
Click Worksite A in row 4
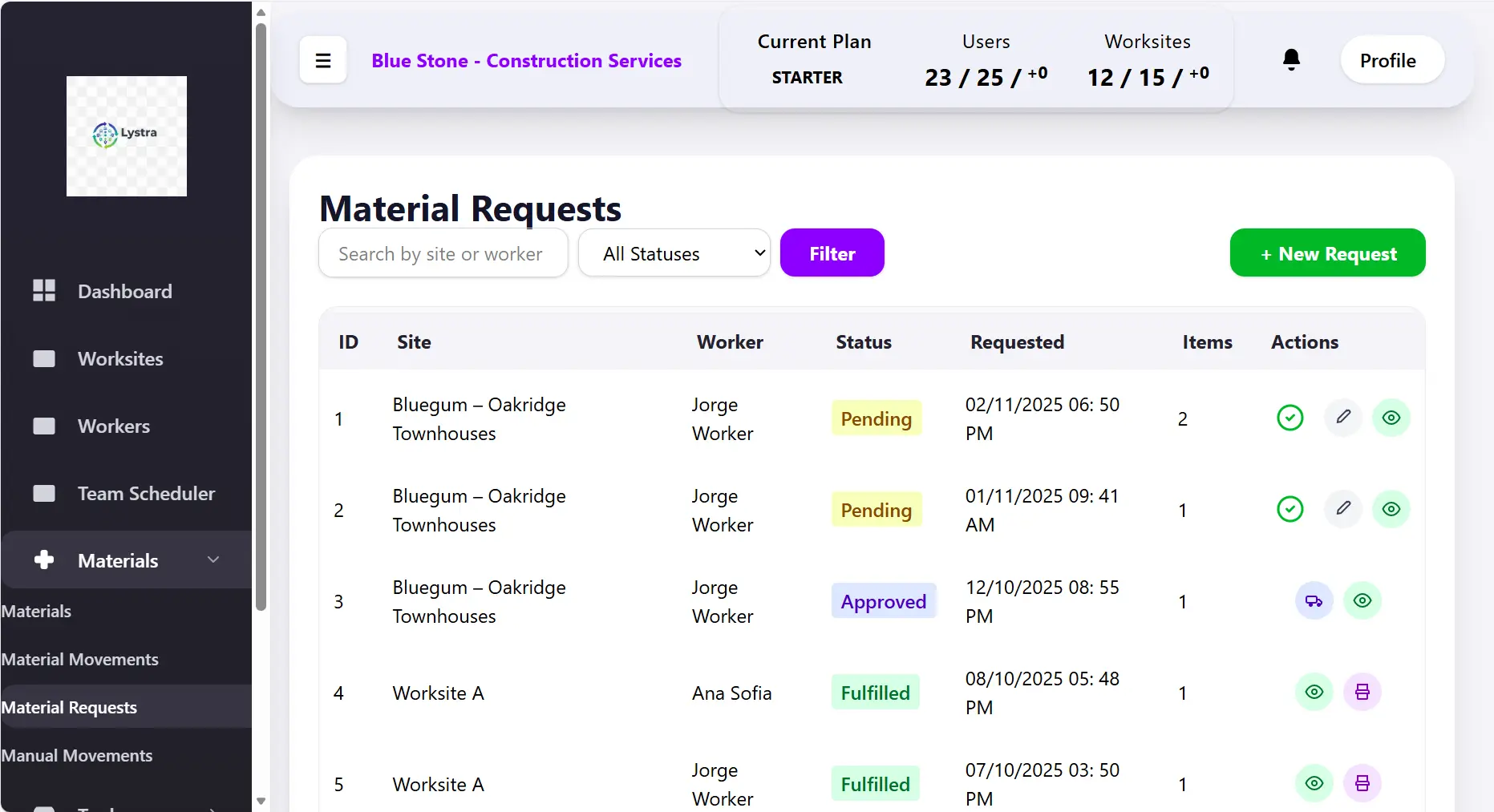439,693
